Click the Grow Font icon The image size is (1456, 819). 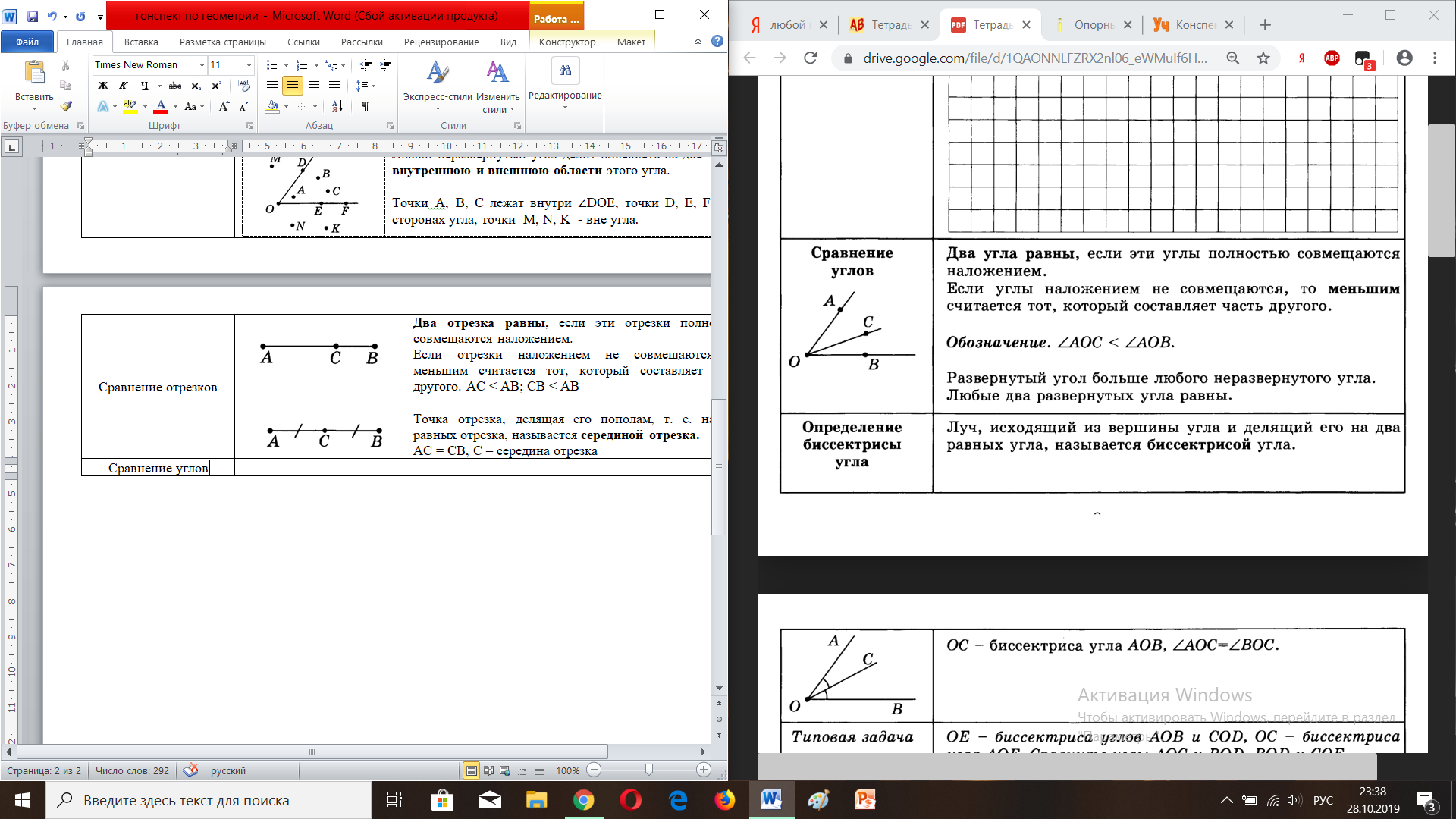(224, 106)
